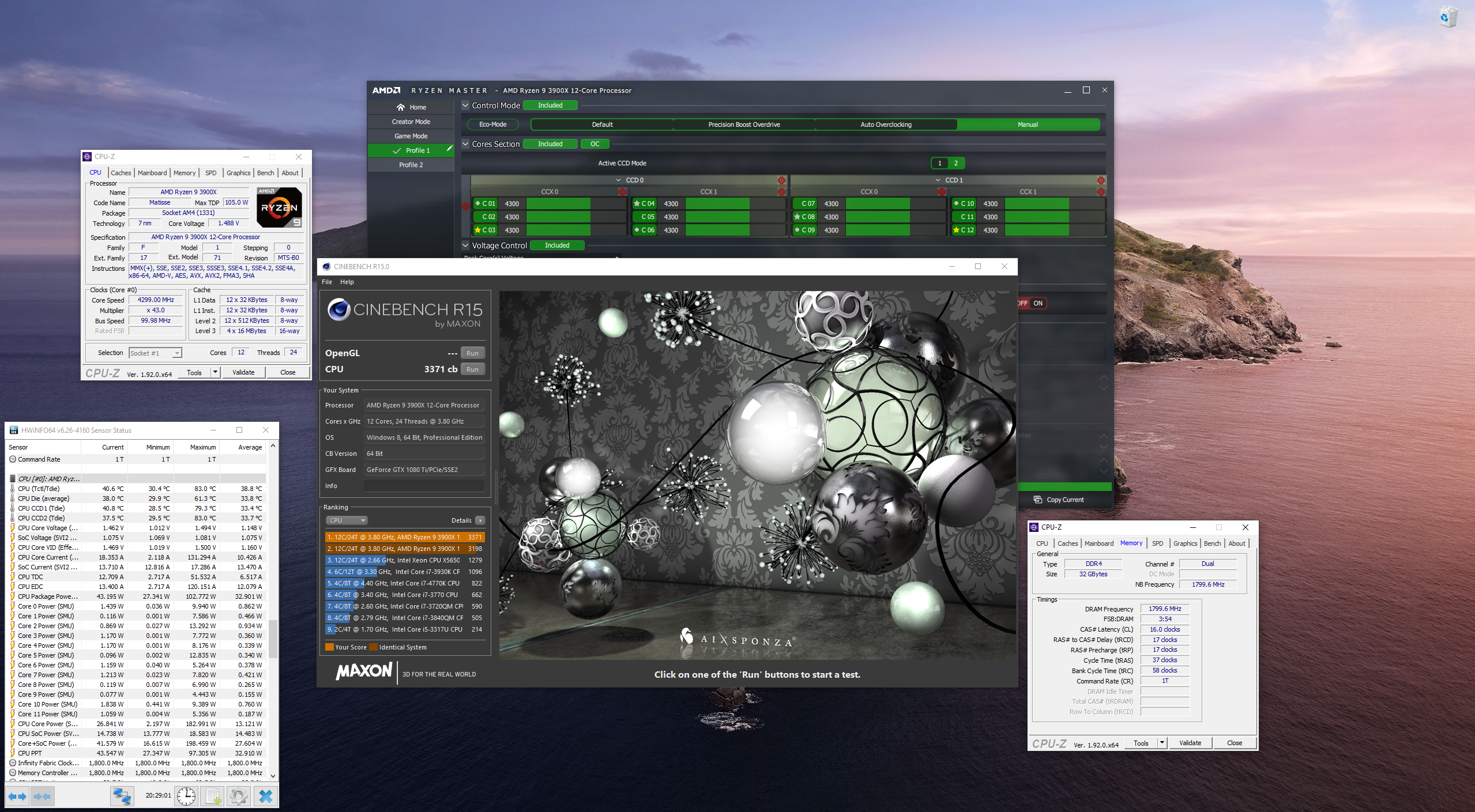1475x812 pixels.
Task: Open Recycle Bin on desktop
Action: pyautogui.click(x=1449, y=17)
